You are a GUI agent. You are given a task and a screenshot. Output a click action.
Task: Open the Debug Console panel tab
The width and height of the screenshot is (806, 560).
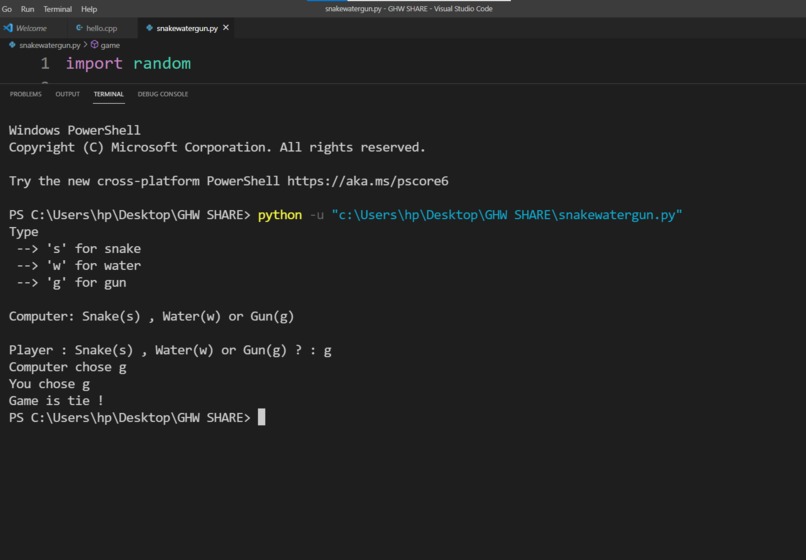click(x=162, y=94)
